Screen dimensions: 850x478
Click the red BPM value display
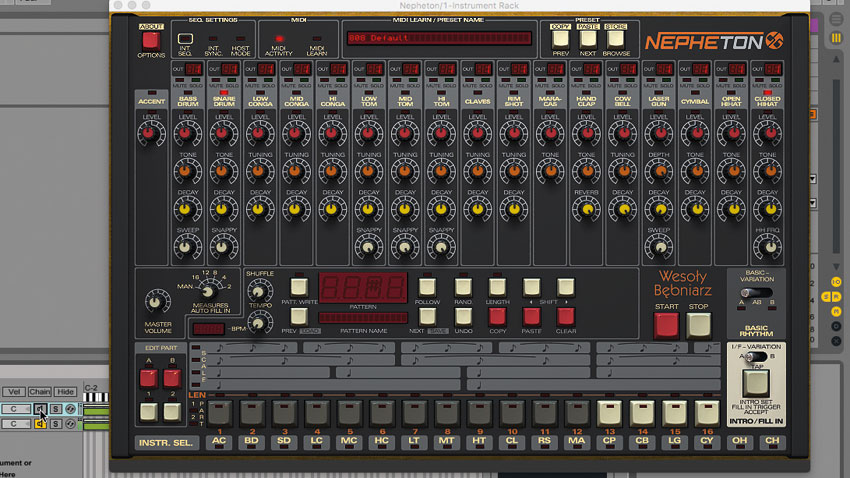pos(209,329)
